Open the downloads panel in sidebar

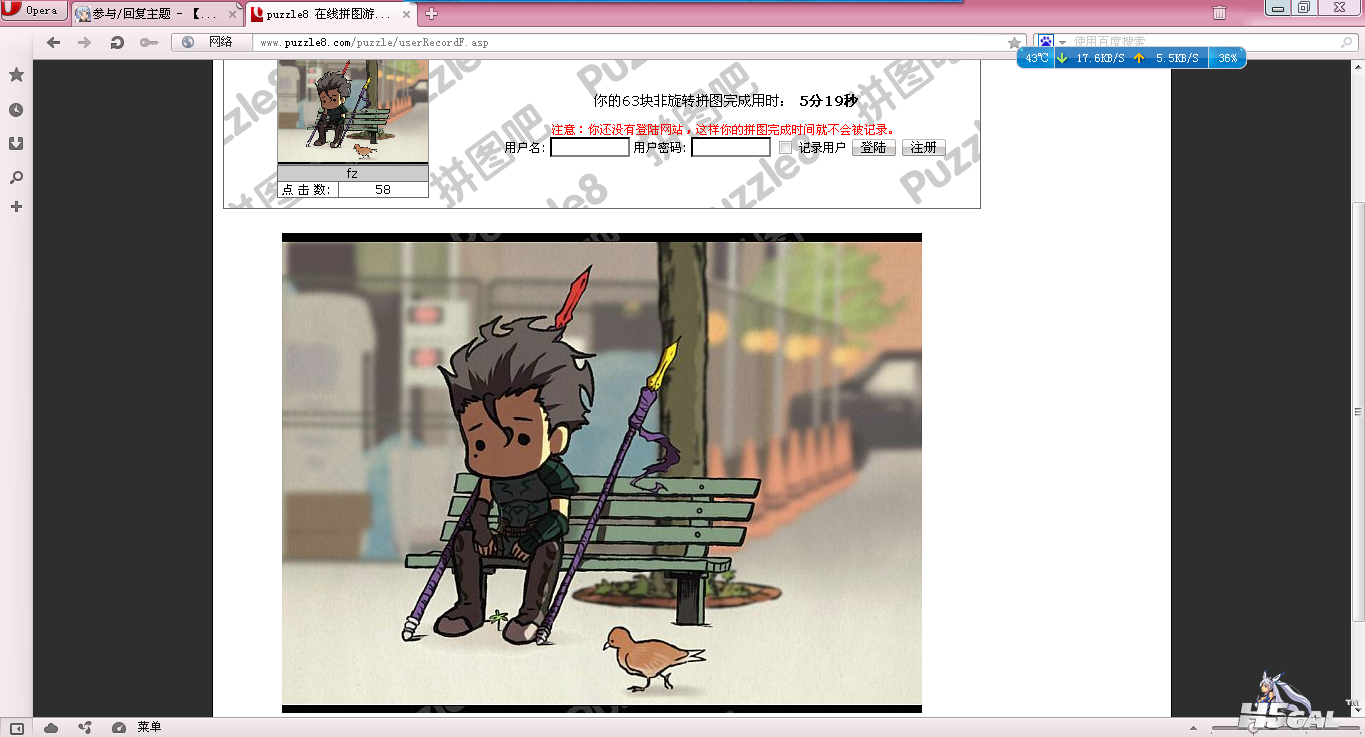pyautogui.click(x=16, y=143)
